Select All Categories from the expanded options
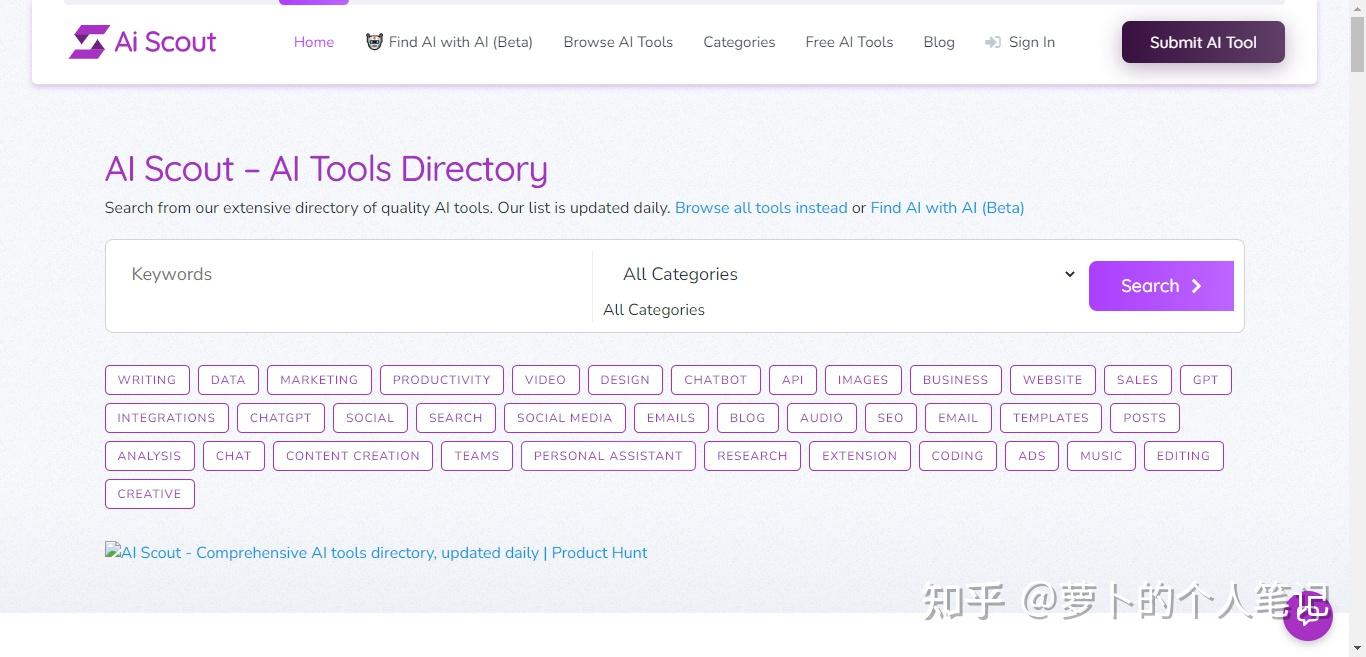Viewport: 1366px width, 657px height. pyautogui.click(x=654, y=310)
